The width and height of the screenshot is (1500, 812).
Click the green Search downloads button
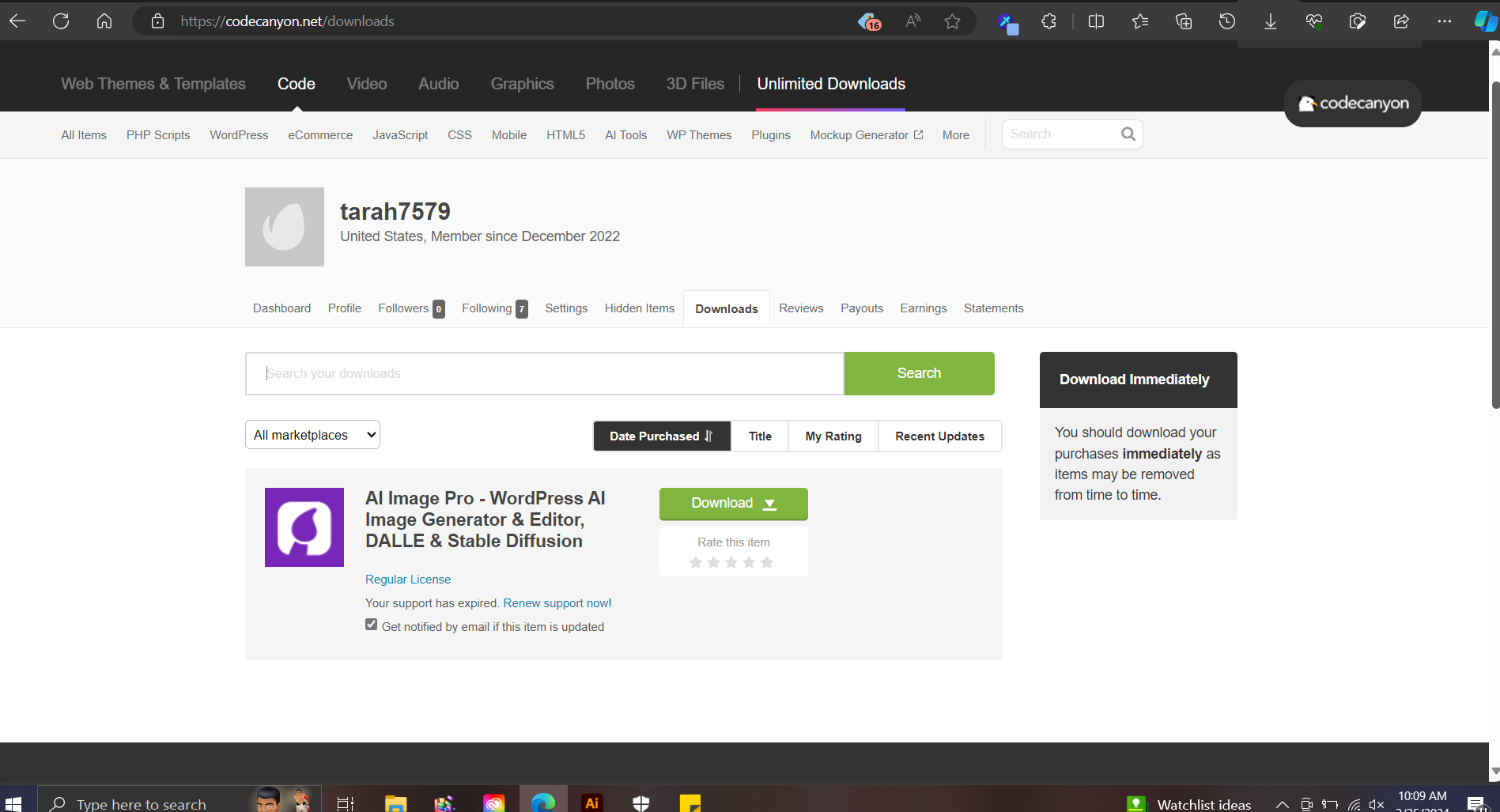(x=919, y=373)
